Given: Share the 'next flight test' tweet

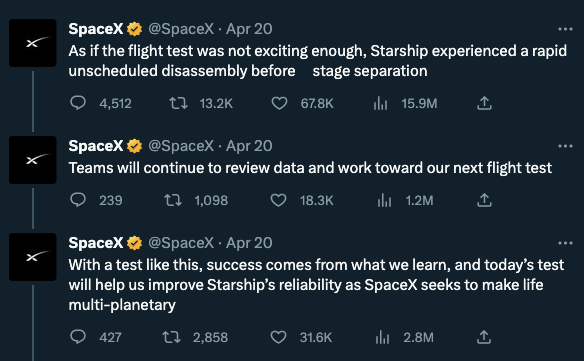Looking at the screenshot, I should tap(484, 200).
